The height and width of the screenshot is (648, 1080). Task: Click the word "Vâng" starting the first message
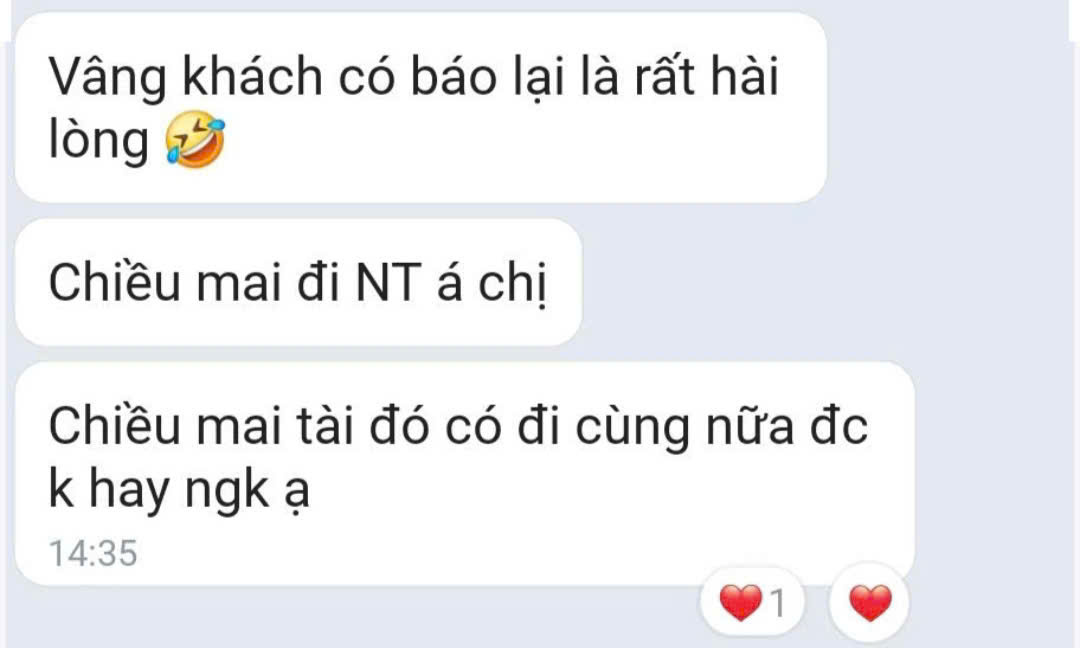108,78
